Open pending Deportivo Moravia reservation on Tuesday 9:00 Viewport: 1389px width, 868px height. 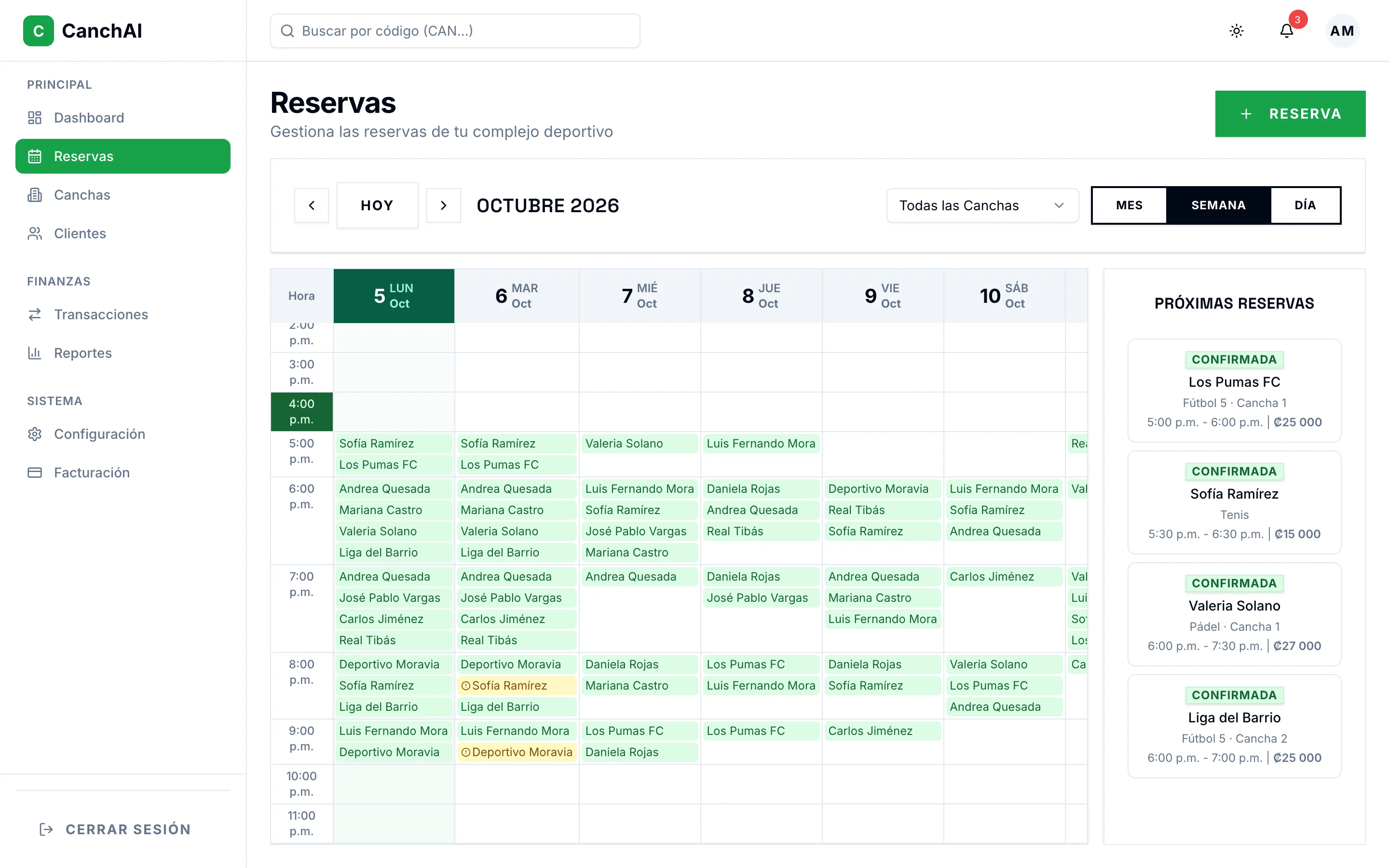(517, 752)
